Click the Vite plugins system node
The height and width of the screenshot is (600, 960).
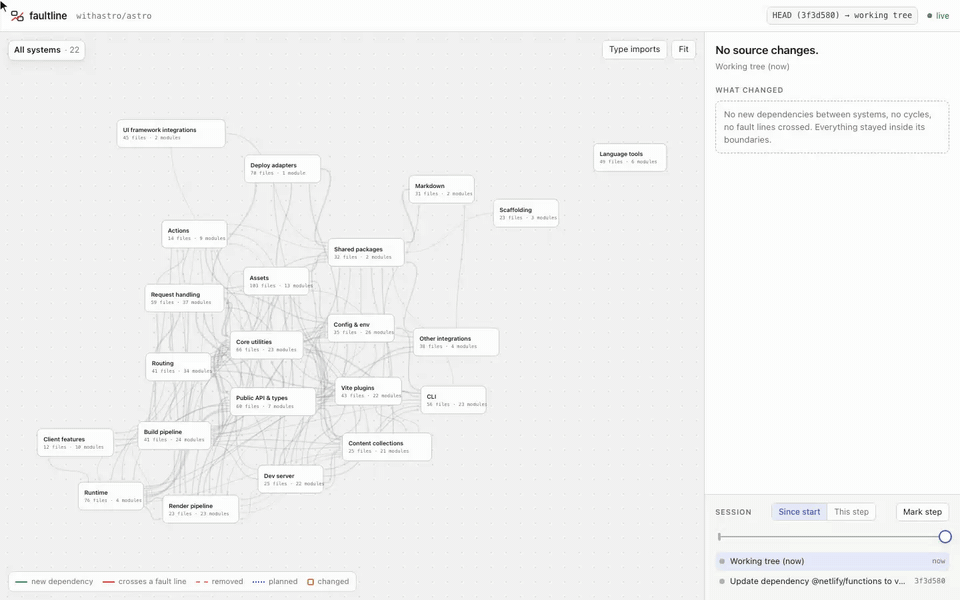pos(369,391)
